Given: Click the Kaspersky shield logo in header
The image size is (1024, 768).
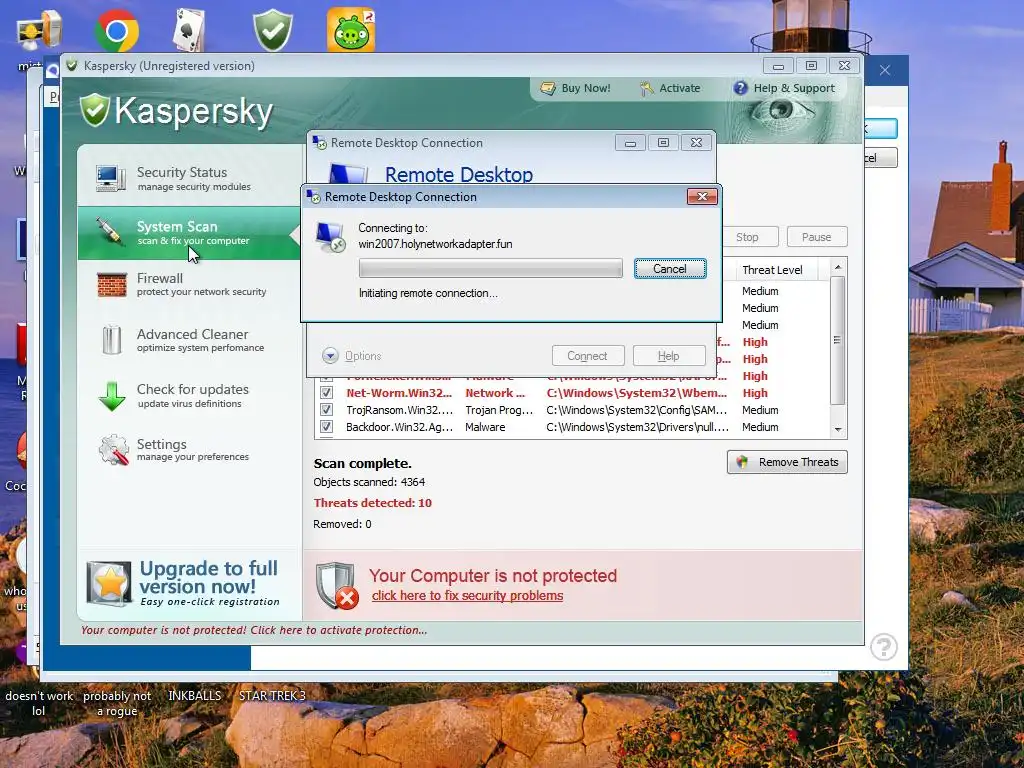Looking at the screenshot, I should point(95,110).
